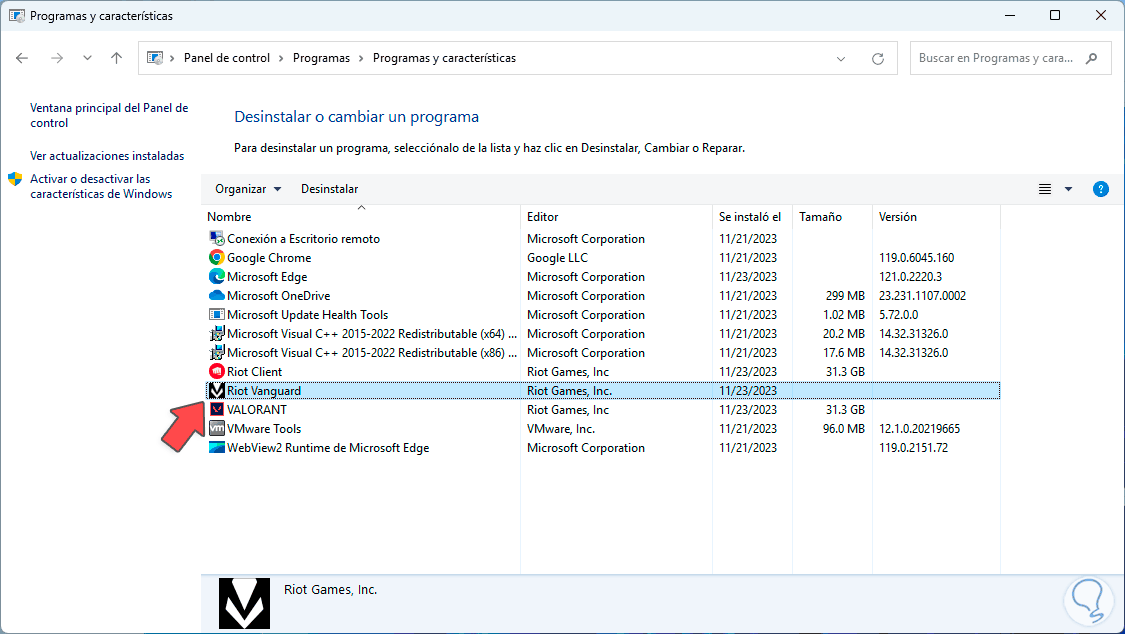Open Activar o desactivar características de Windows
The height and width of the screenshot is (634, 1125).
point(101,186)
